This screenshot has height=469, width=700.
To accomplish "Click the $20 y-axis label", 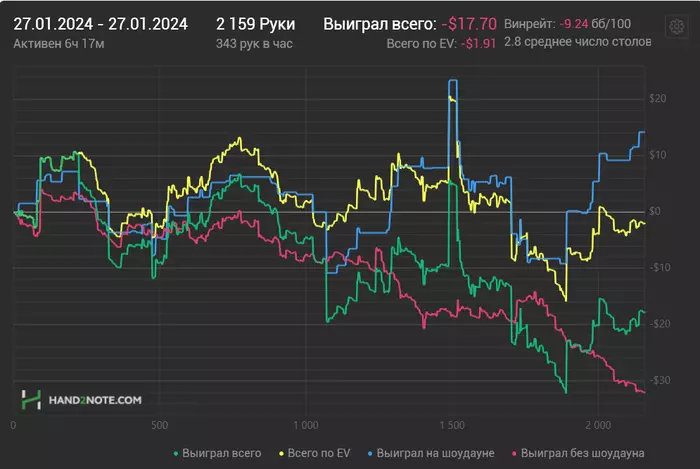I will (x=658, y=99).
